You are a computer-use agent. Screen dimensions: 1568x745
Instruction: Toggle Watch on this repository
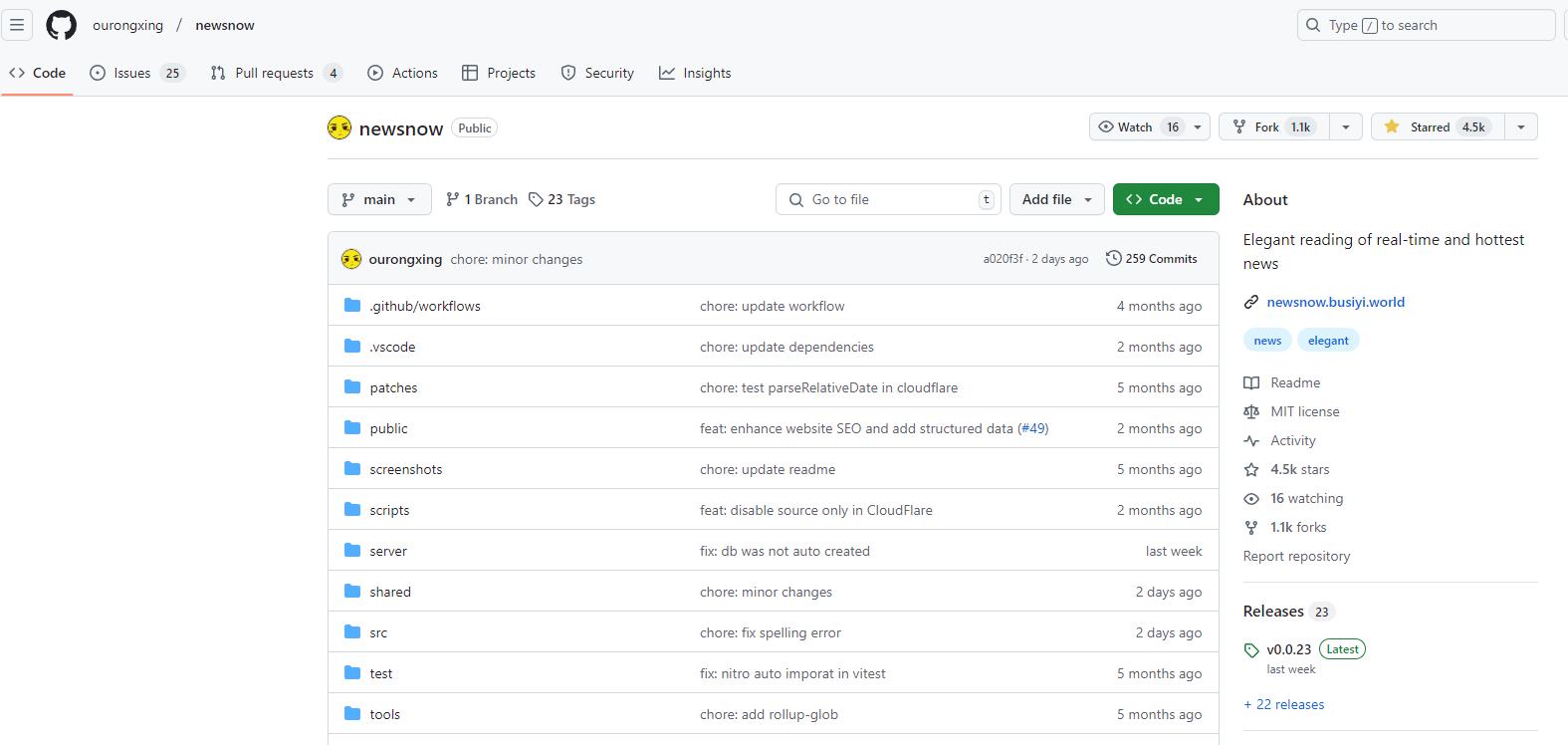pyautogui.click(x=1136, y=127)
